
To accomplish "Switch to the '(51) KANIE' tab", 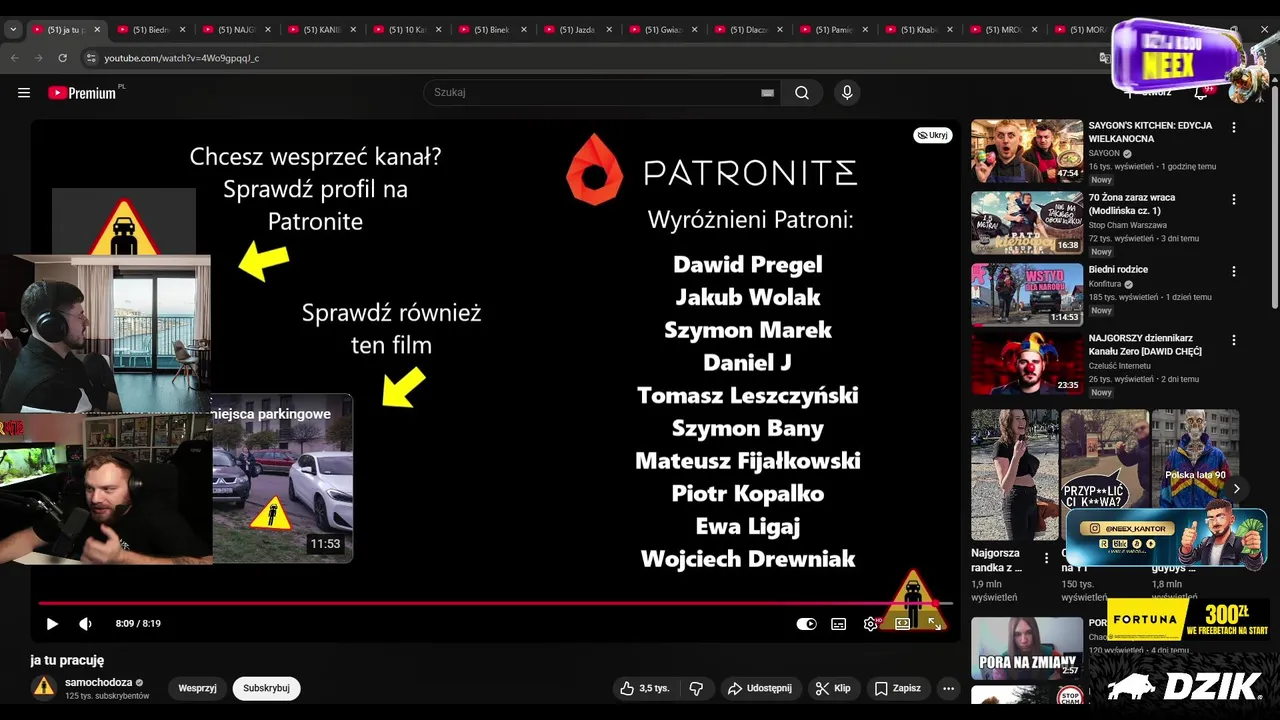I will (321, 30).
